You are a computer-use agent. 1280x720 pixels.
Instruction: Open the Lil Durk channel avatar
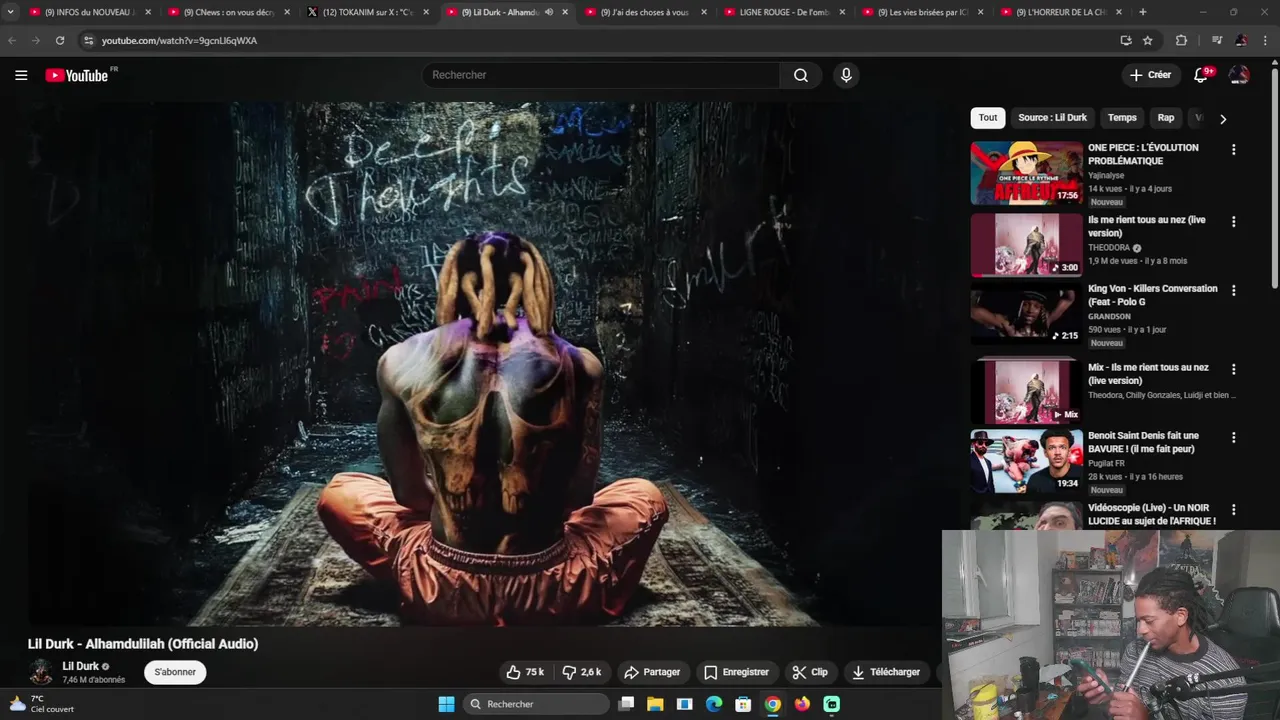point(41,672)
